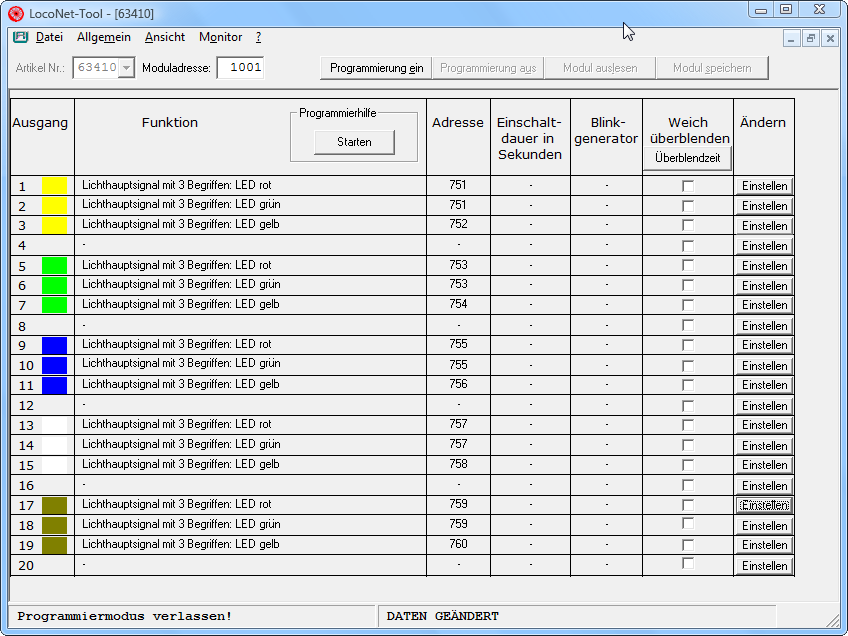
Task: Click Einstellen for output 18
Action: (x=764, y=526)
